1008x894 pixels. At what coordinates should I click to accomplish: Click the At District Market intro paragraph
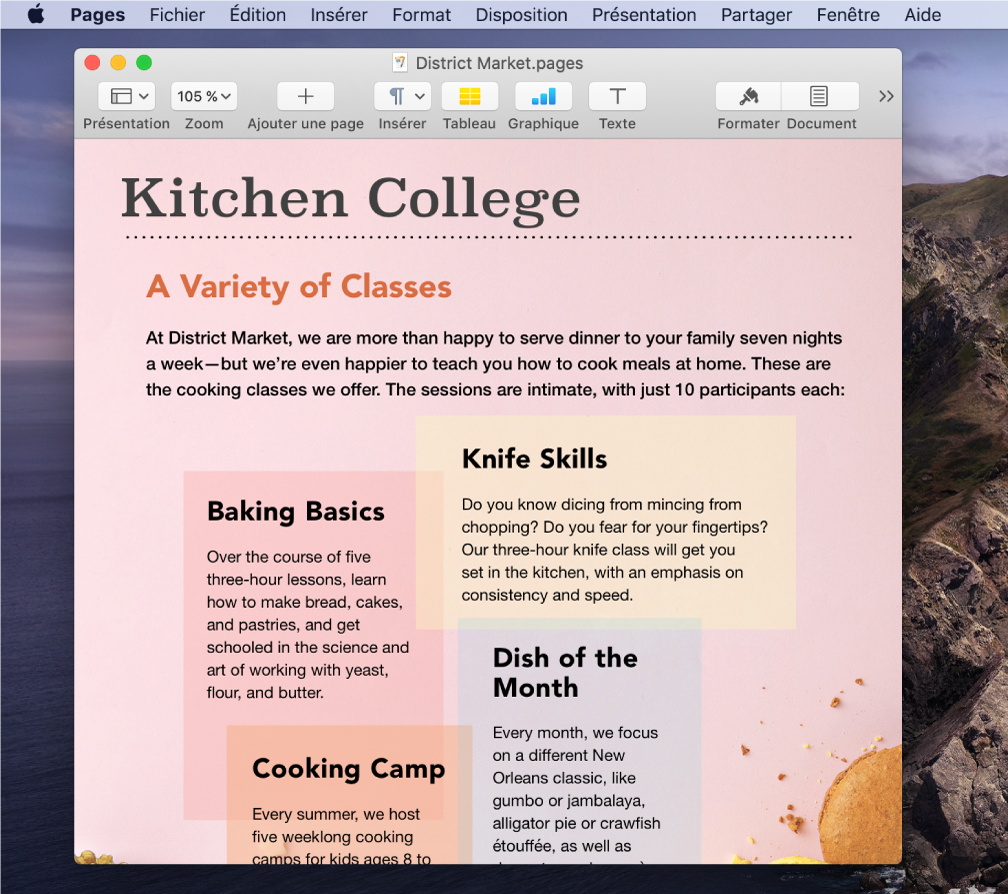tap(495, 364)
